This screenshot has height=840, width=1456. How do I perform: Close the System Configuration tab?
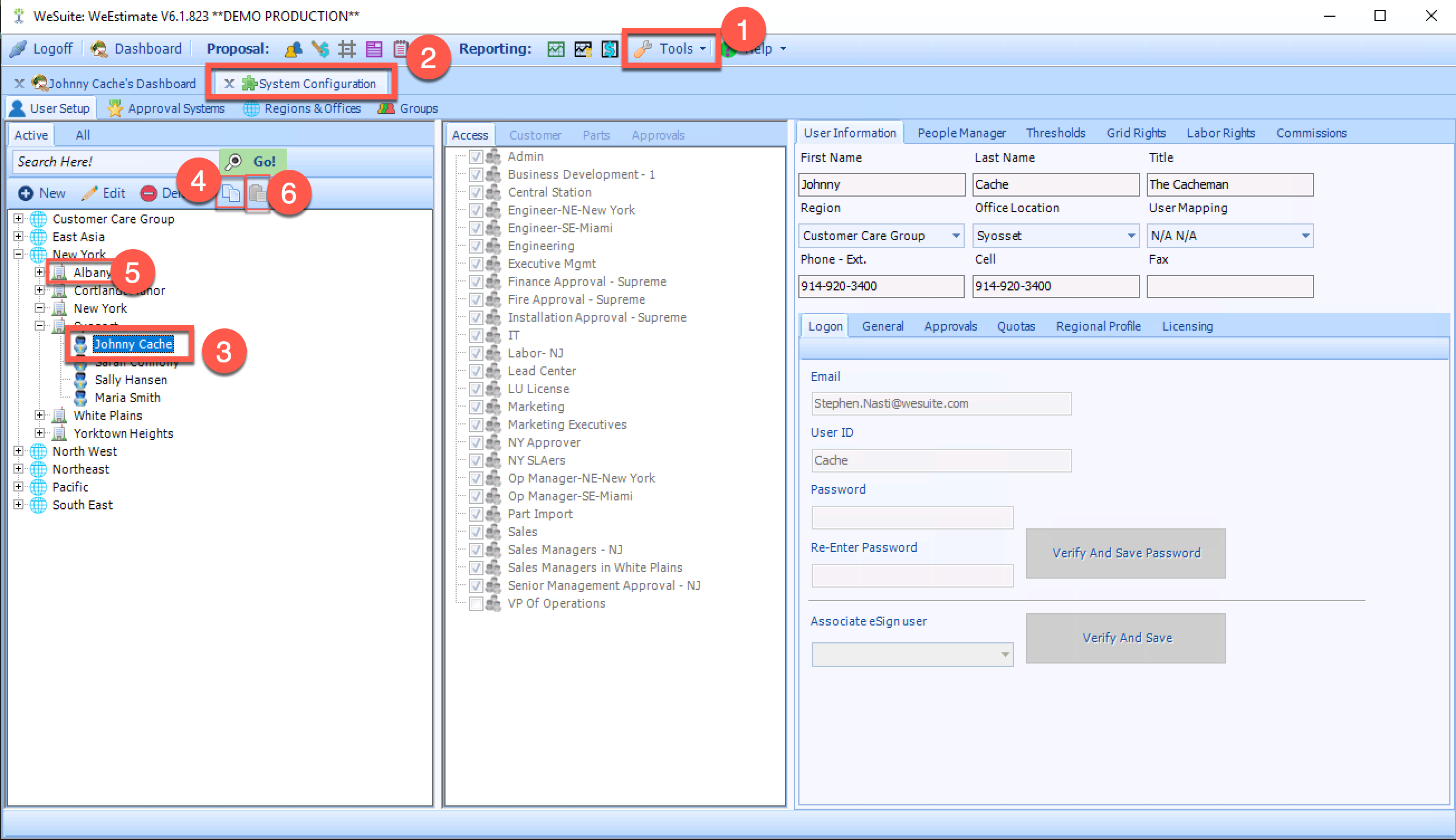[x=229, y=84]
